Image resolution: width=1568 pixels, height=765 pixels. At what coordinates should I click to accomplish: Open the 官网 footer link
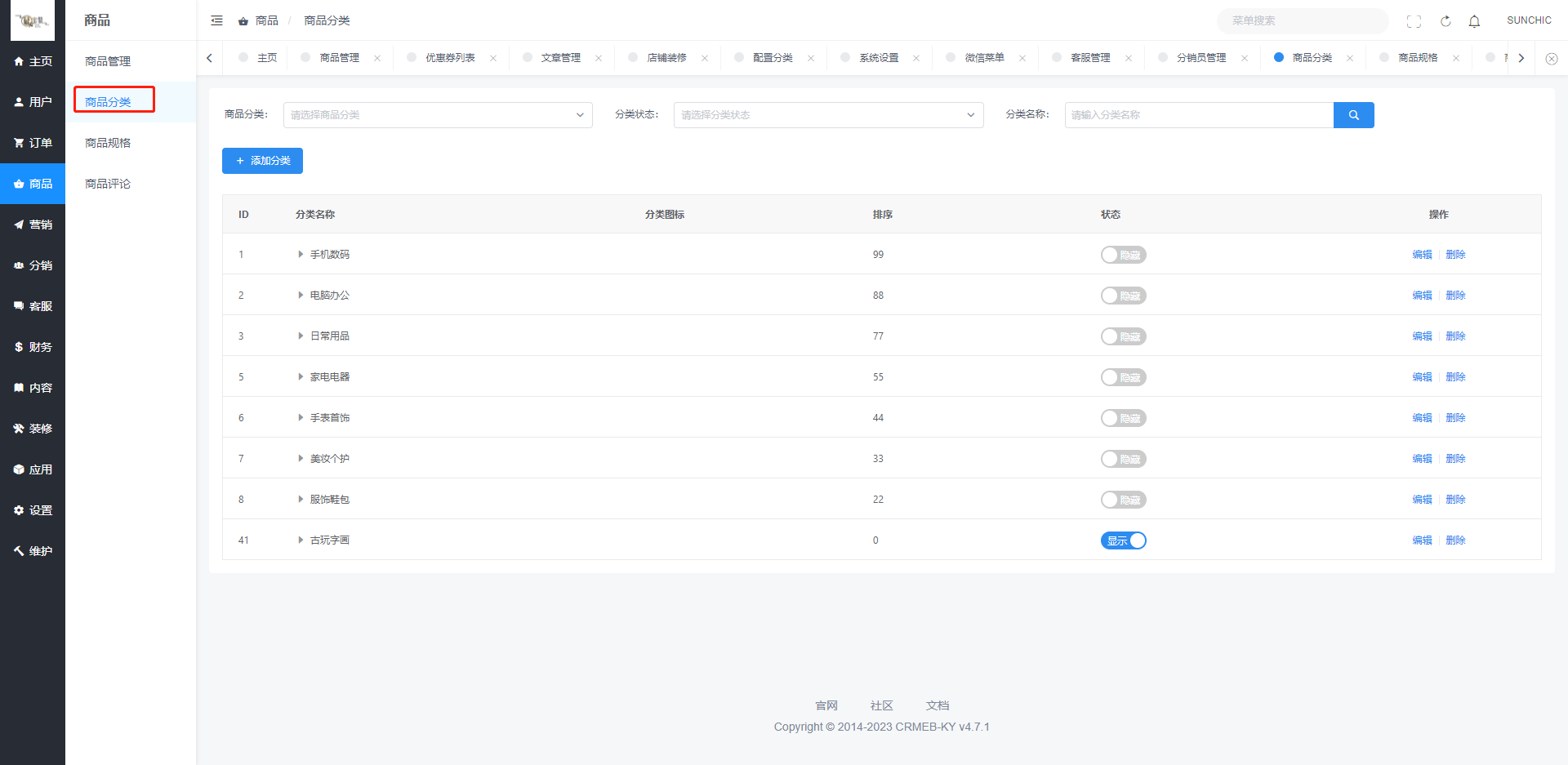pyautogui.click(x=826, y=705)
